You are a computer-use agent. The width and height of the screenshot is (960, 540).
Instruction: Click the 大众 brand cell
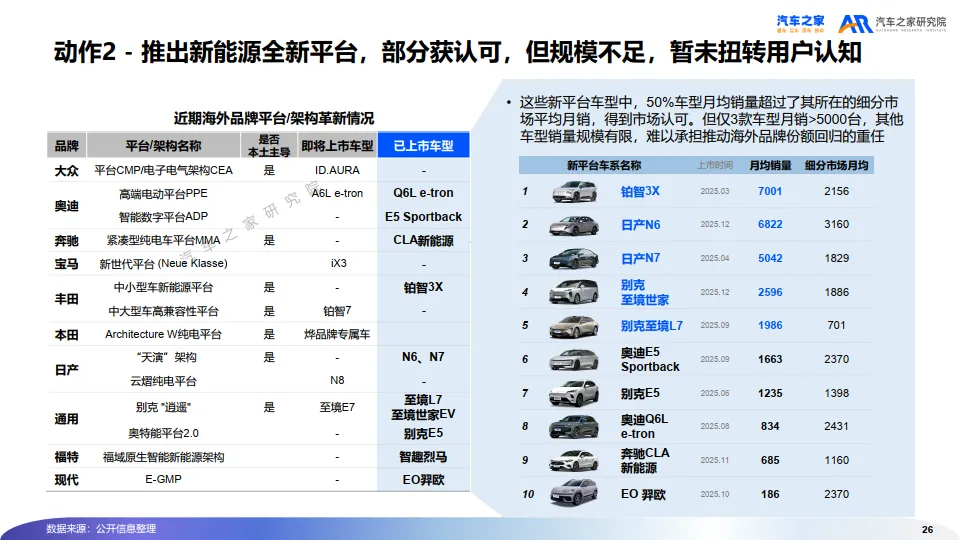[67, 171]
